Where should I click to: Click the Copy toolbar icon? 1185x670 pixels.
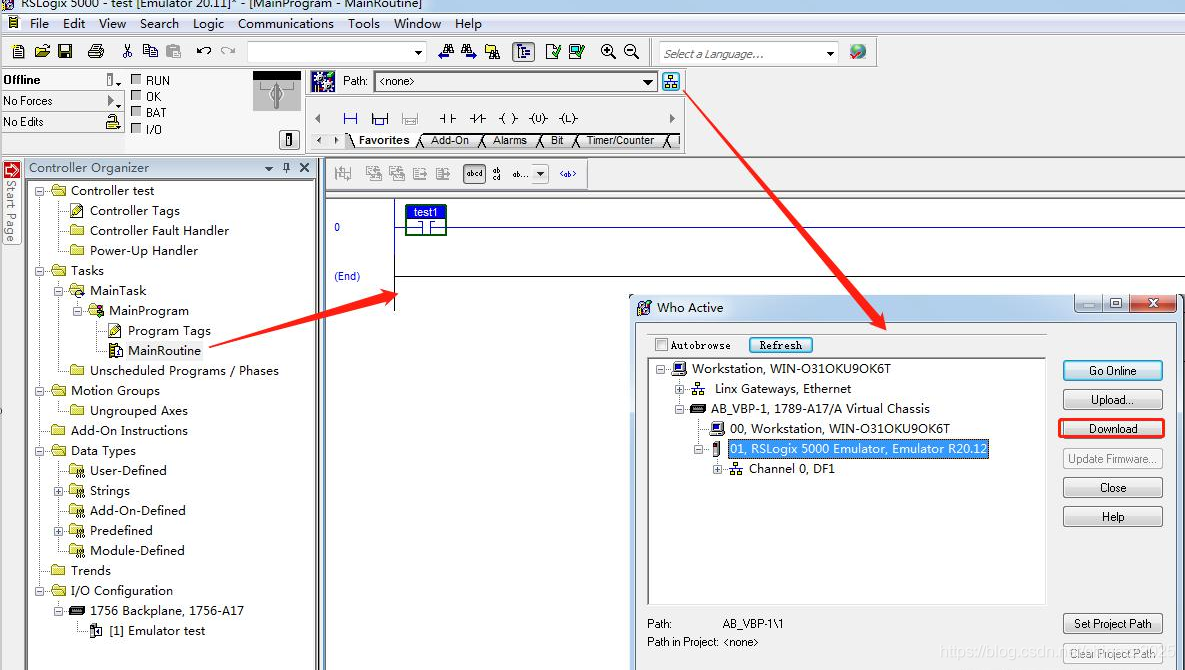pos(150,51)
